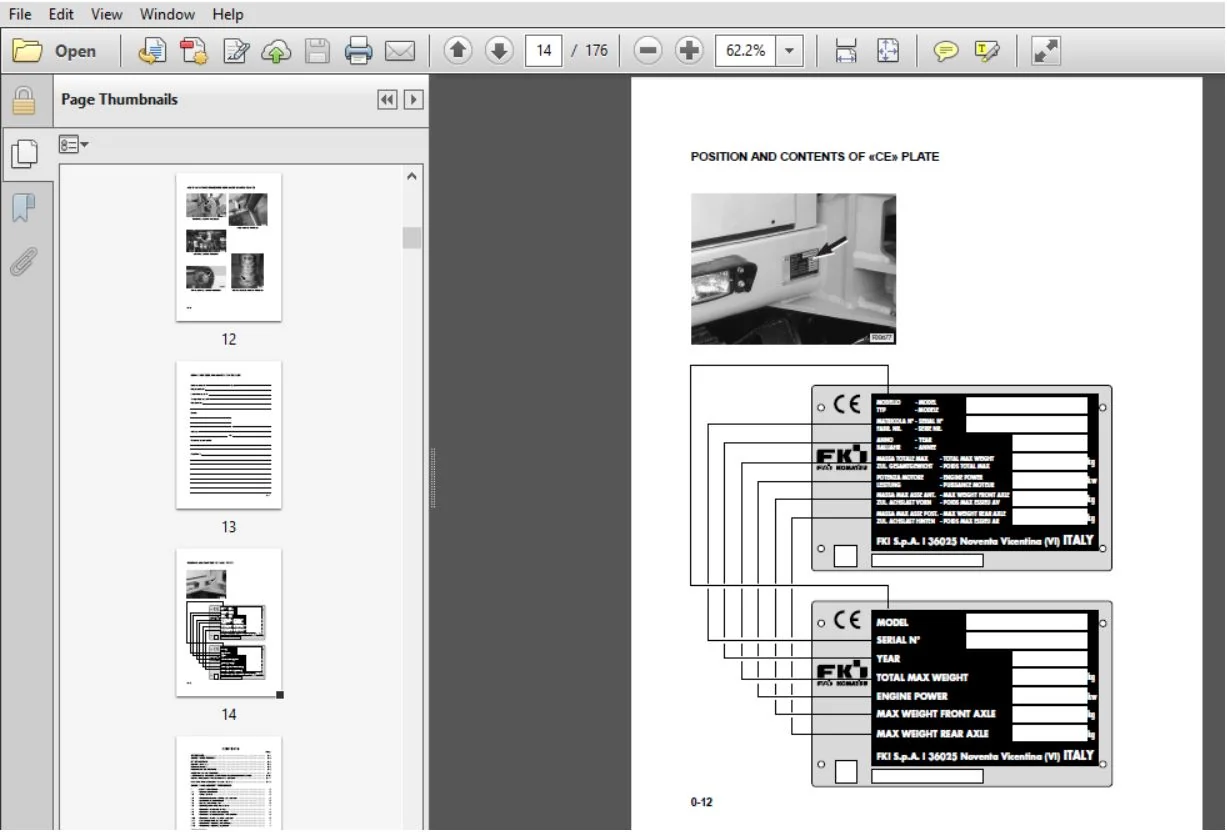Click ENGINE POWER on lower plate
This screenshot has width=1227, height=832.
912,696
